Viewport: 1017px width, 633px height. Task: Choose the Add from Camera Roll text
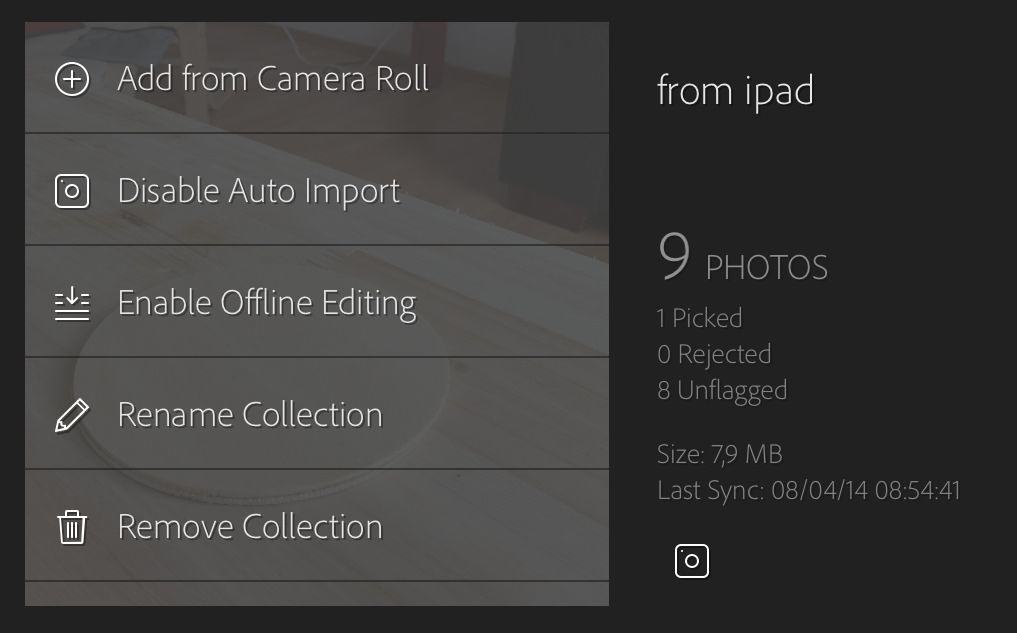[273, 79]
